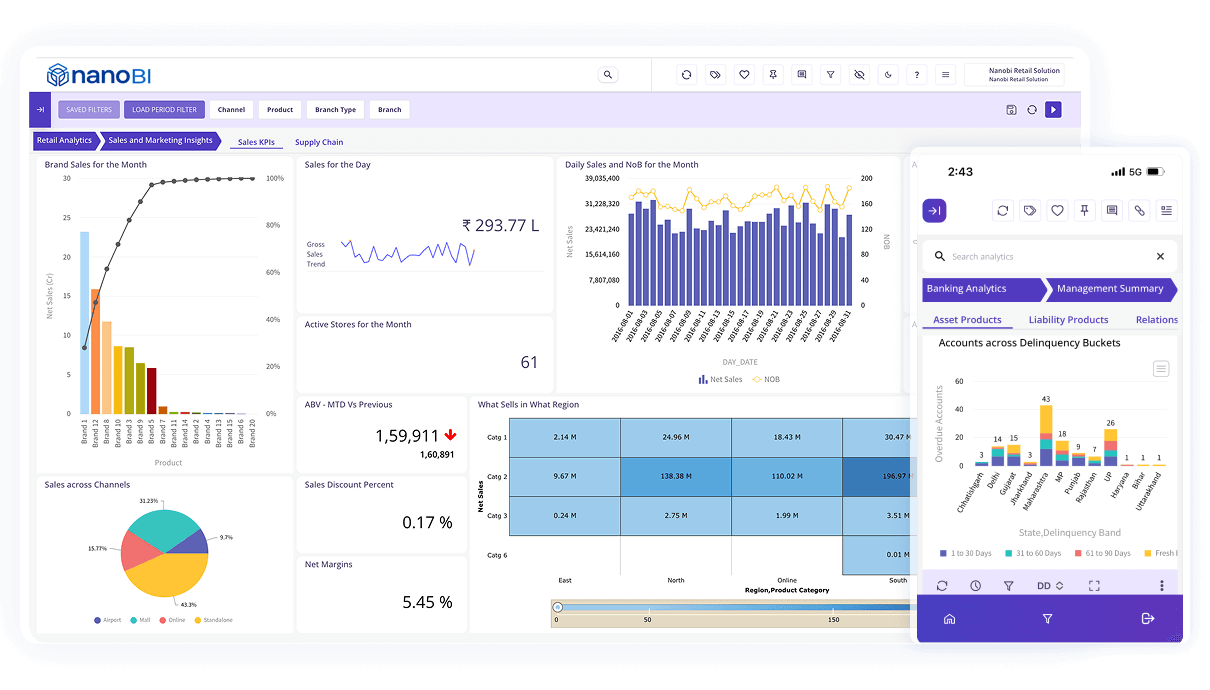1210x690 pixels.
Task: Click the help question mark icon
Action: coord(917,75)
